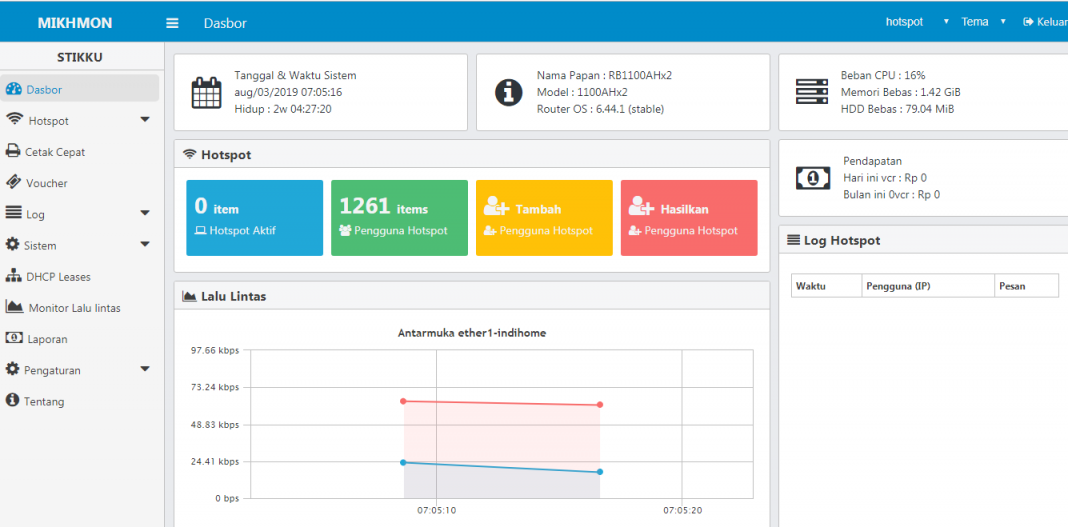Screen dimensions: 1068x527
Task: Click the Voucher ticket icon
Action: pyautogui.click(x=13, y=183)
